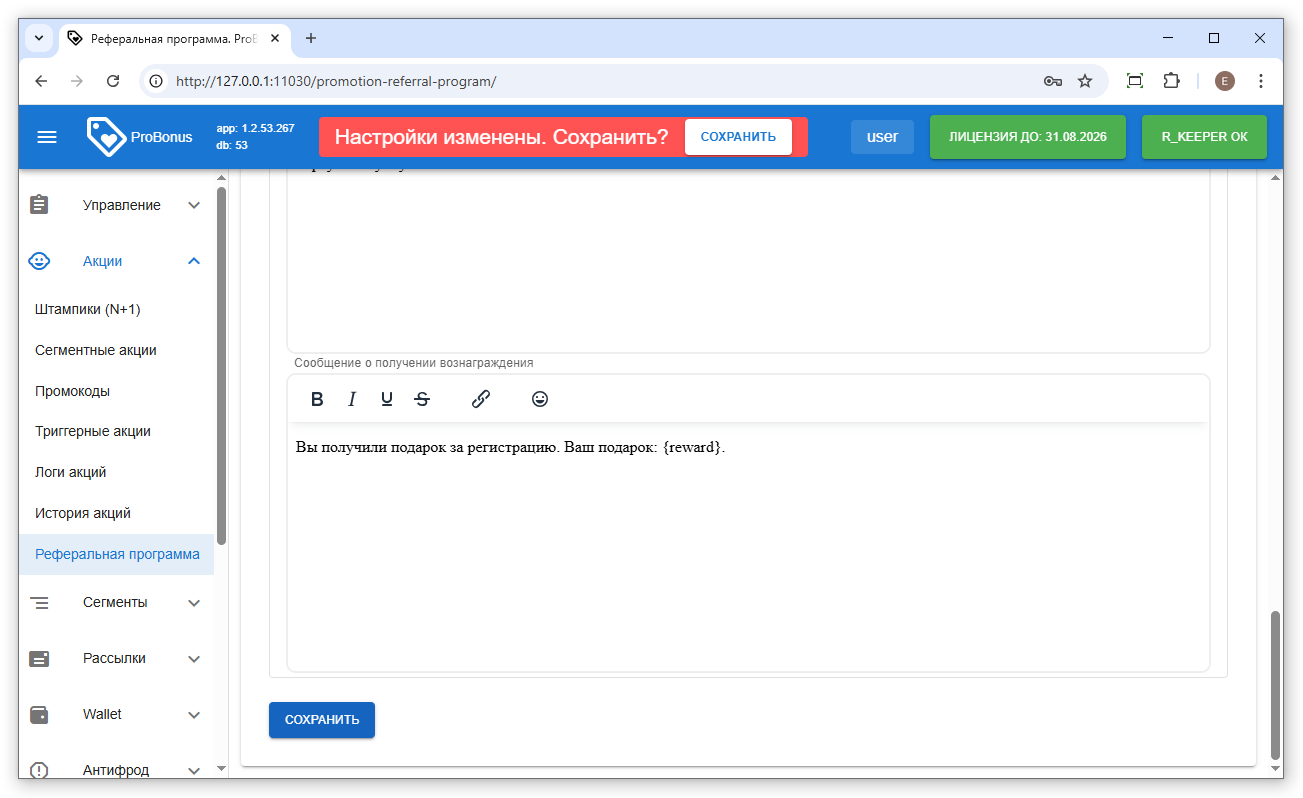
Task: Click the blue Сохранить button below the editor
Action: (x=322, y=720)
